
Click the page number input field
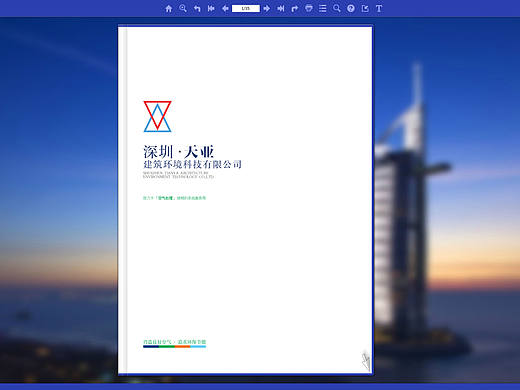(246, 9)
